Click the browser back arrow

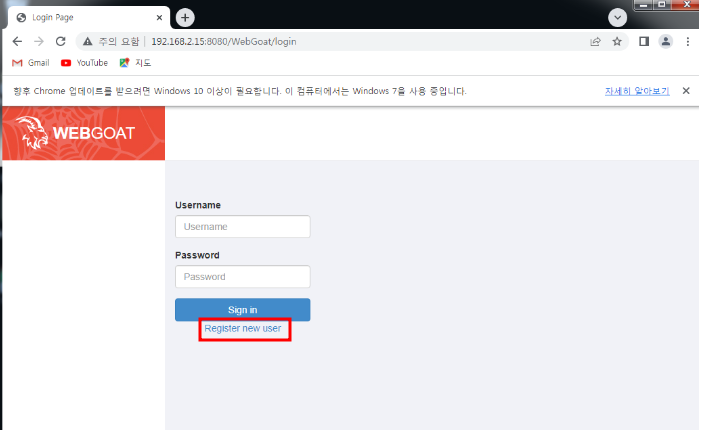coord(17,42)
